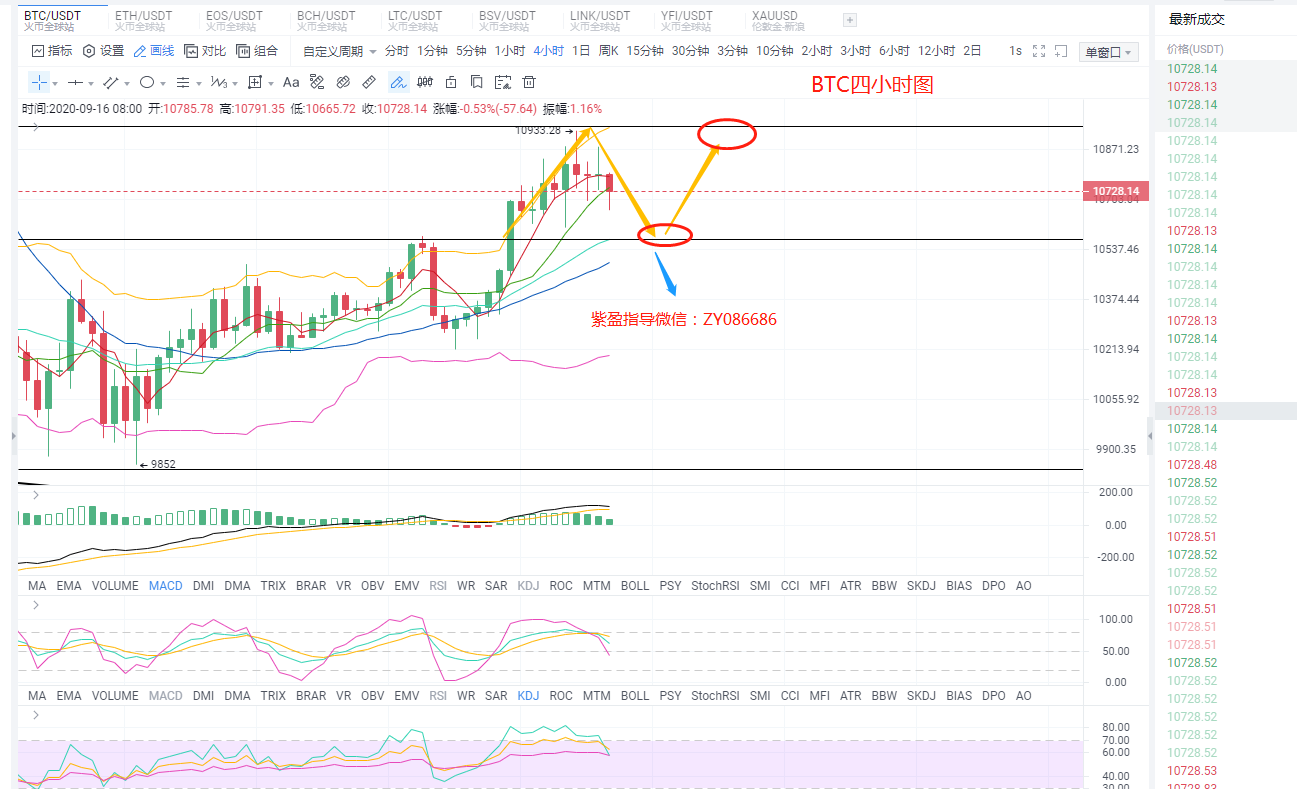Screen dimensions: 1297x789
Task: Select the 1小时 timeframe
Action: tap(510, 51)
